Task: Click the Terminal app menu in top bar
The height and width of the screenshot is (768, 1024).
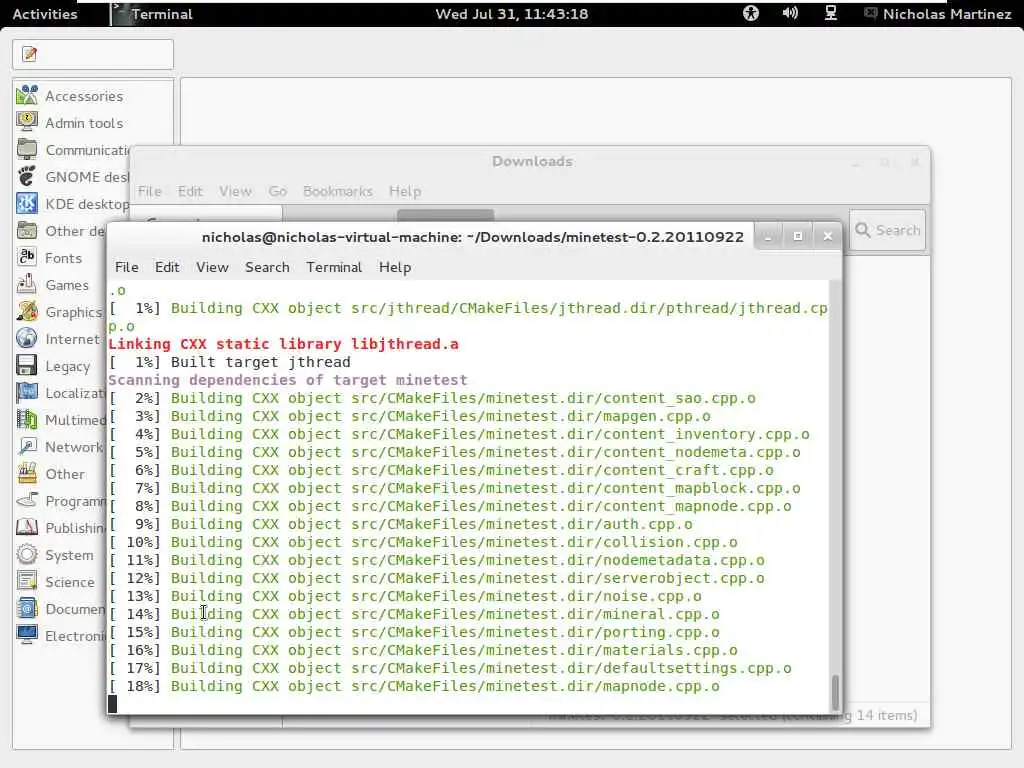Action: [x=153, y=14]
